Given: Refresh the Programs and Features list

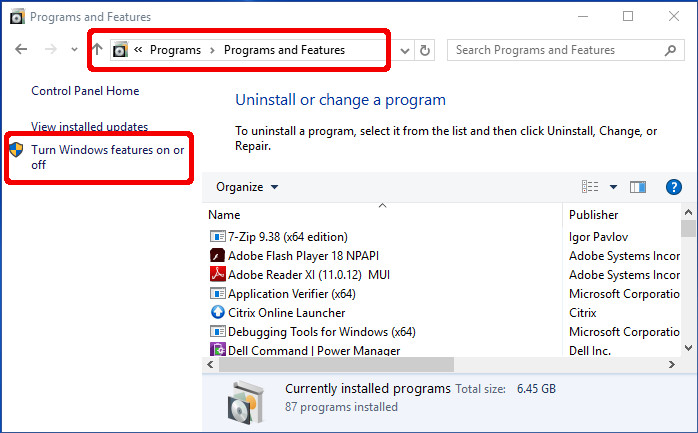Looking at the screenshot, I should [426, 50].
